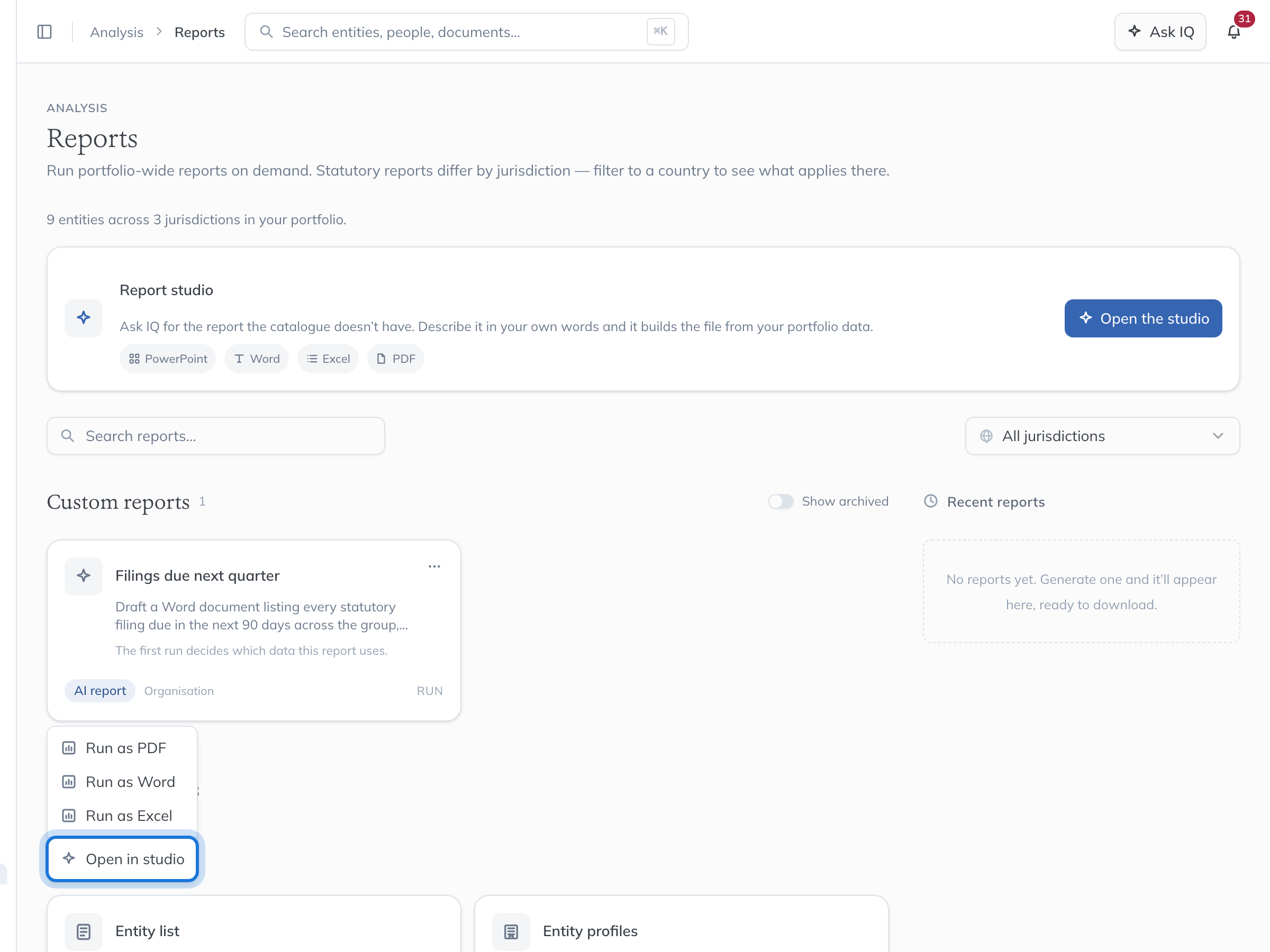
Task: Select the Excel format chip
Action: pos(328,359)
